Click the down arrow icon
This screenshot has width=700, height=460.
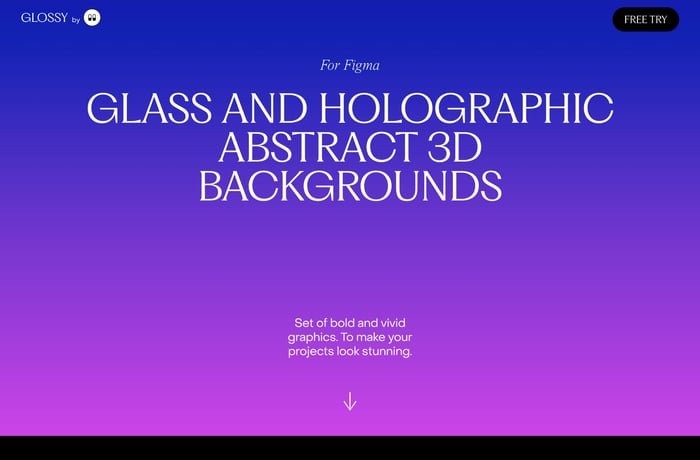click(x=350, y=401)
